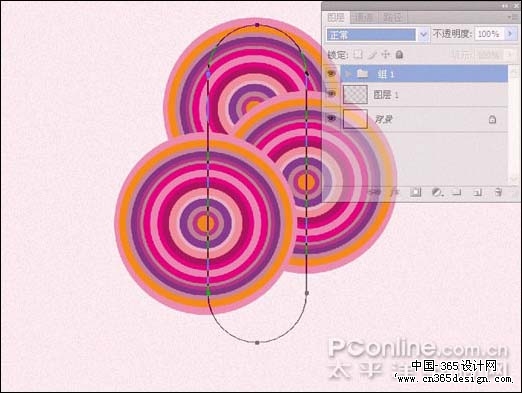This screenshot has height=393, width=522.
Task: Create a new group from panel bottom
Action: point(457,192)
